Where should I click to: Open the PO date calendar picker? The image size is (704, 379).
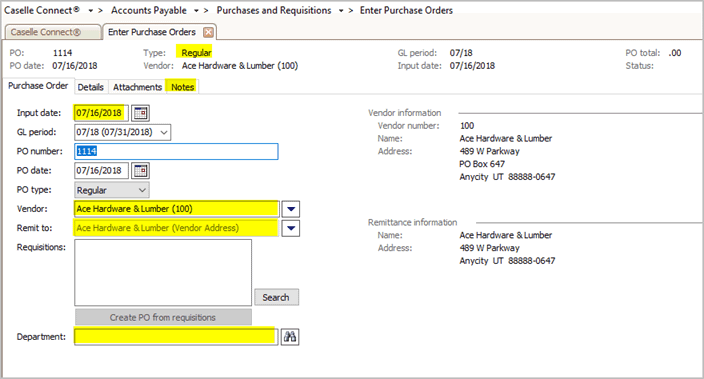pos(140,171)
